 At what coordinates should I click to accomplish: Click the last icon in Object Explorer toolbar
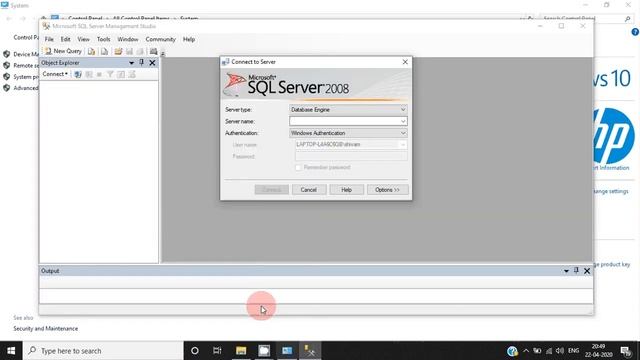132,74
